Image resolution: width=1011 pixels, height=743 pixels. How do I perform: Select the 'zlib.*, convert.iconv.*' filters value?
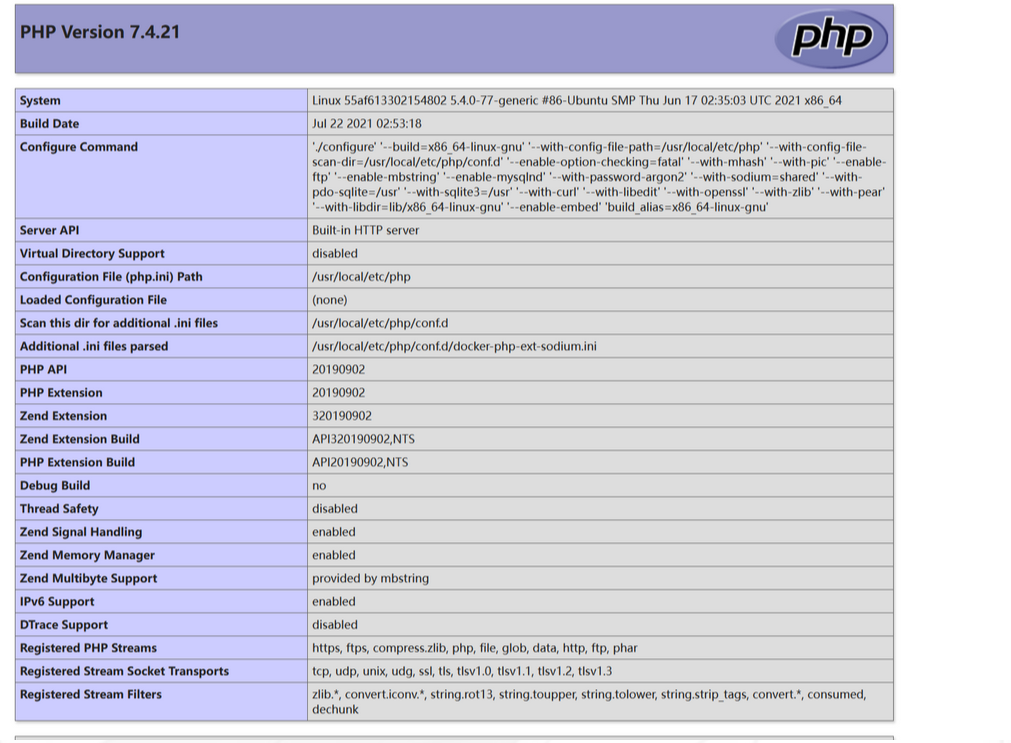tap(589, 702)
